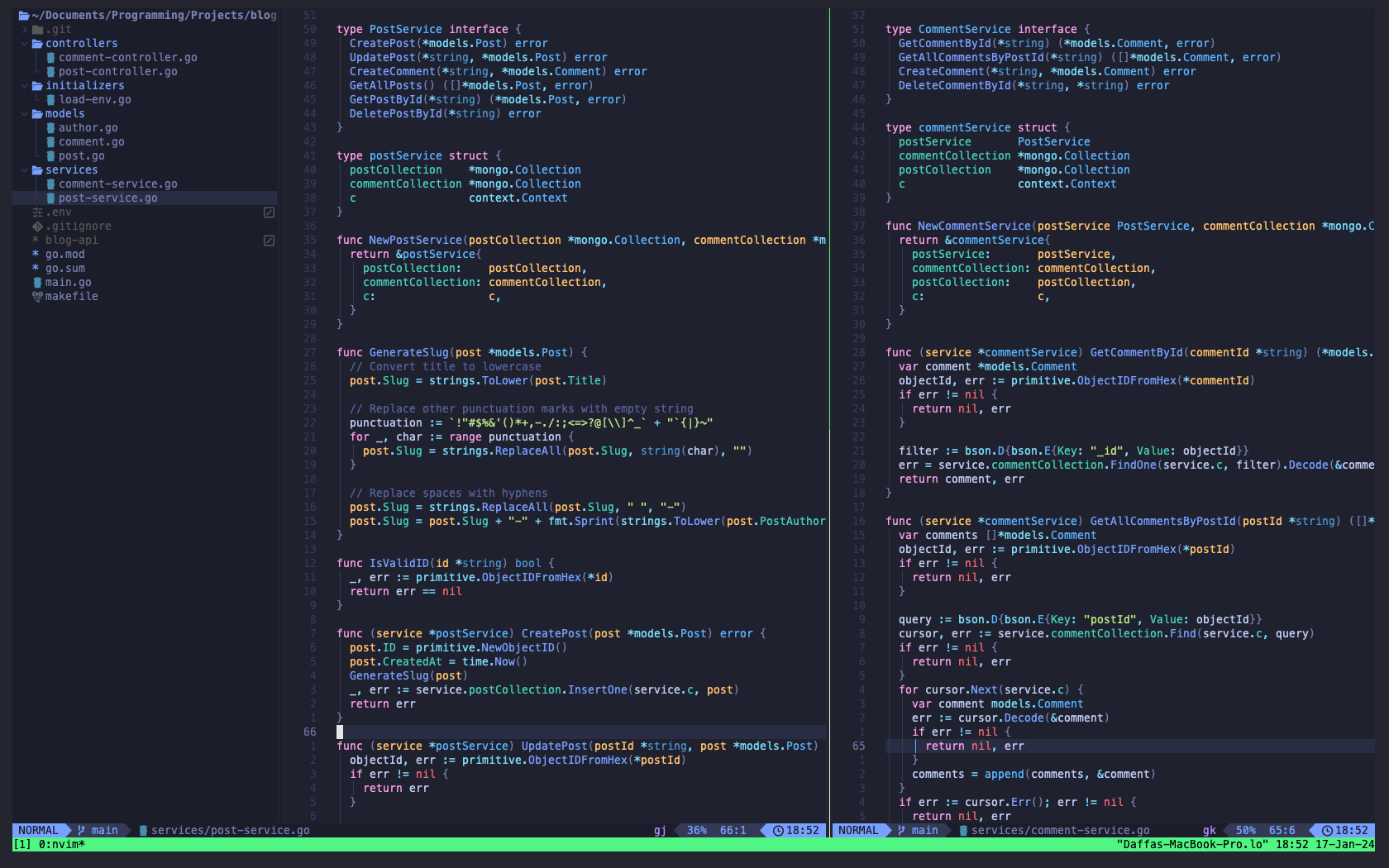Open comment-controller.go from the file tree
This screenshot has width=1389, height=868.
tap(126, 57)
